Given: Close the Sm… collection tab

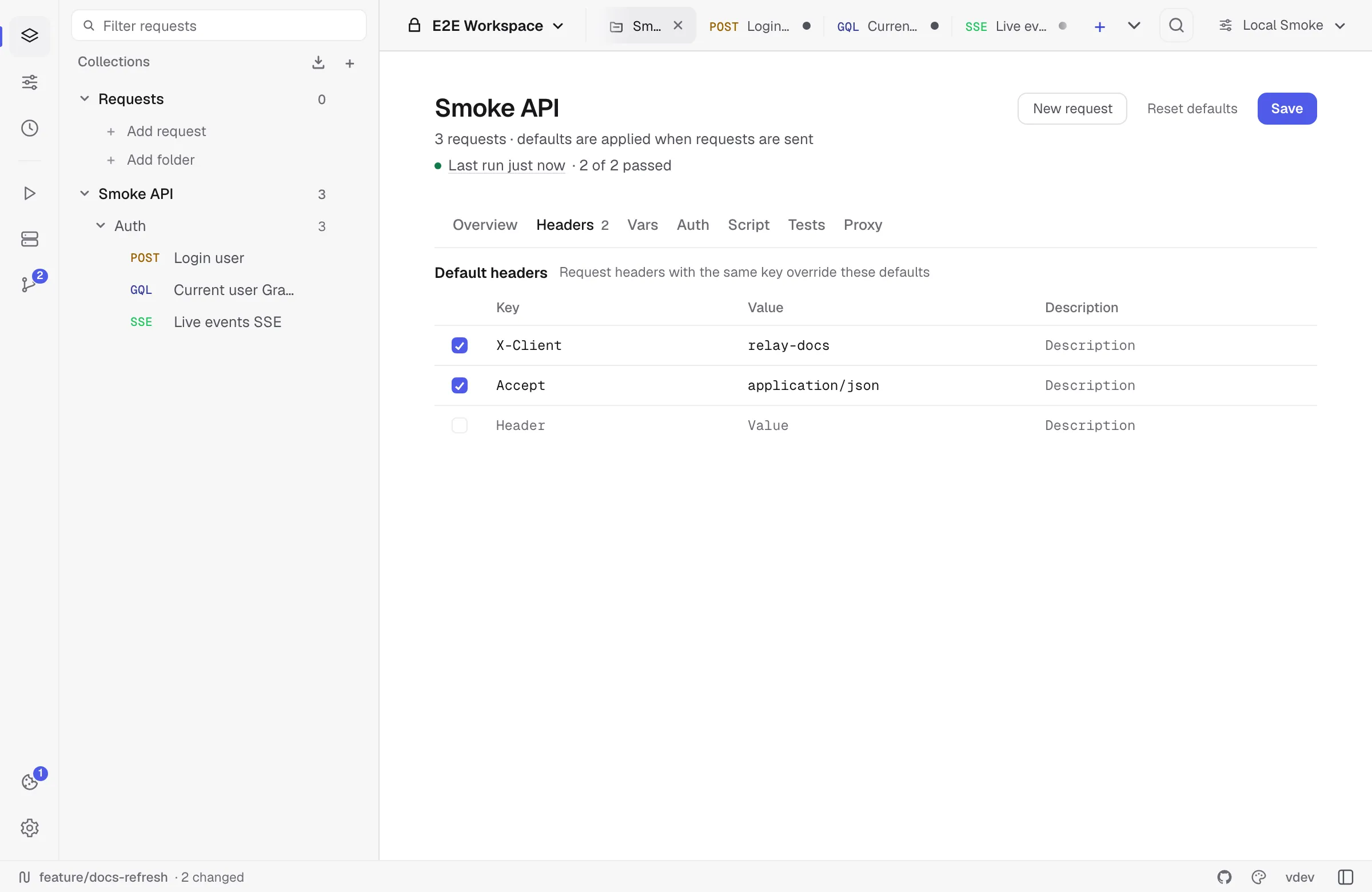Looking at the screenshot, I should 678,25.
